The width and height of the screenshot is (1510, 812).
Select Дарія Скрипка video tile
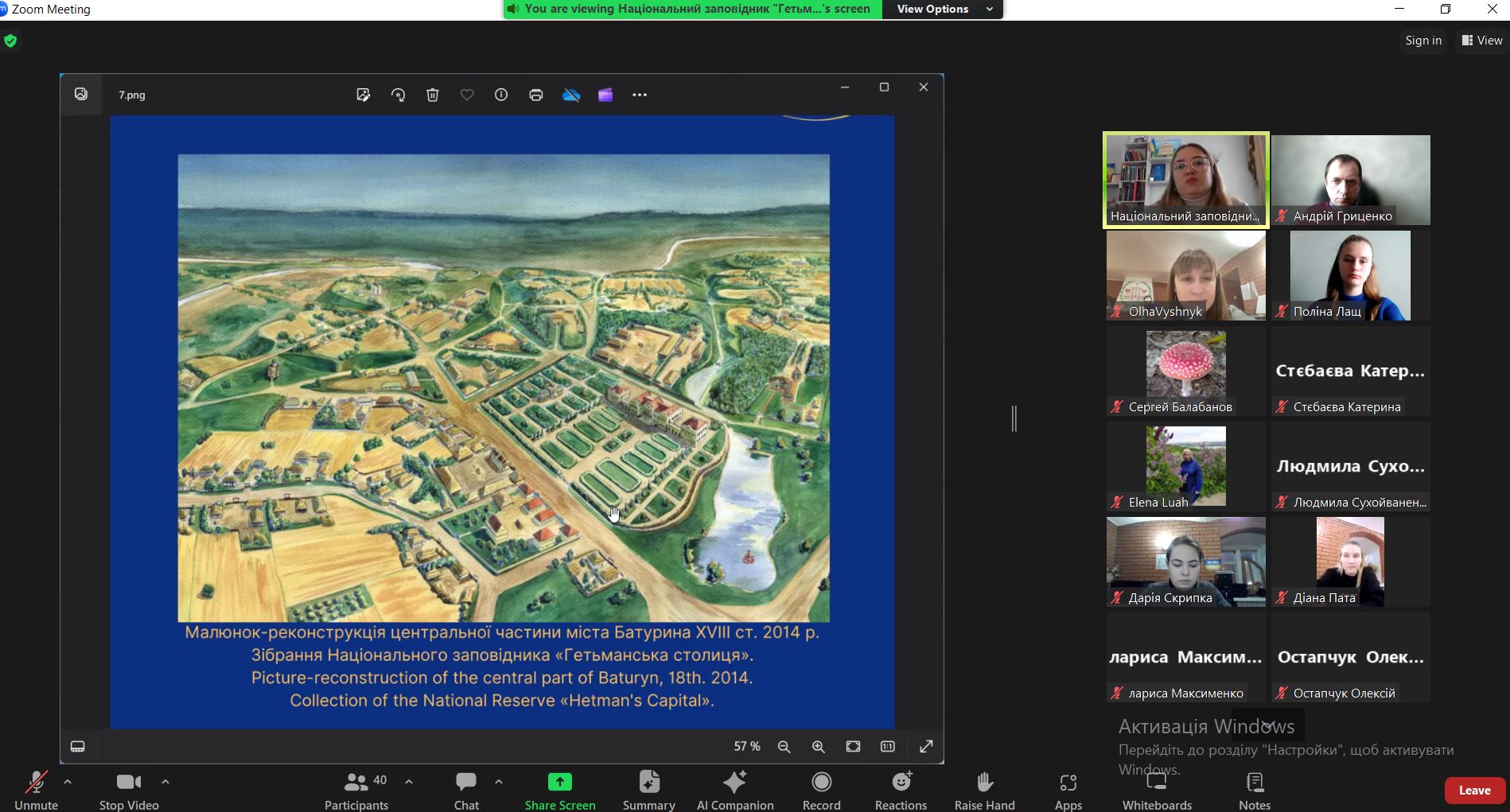pyautogui.click(x=1185, y=561)
